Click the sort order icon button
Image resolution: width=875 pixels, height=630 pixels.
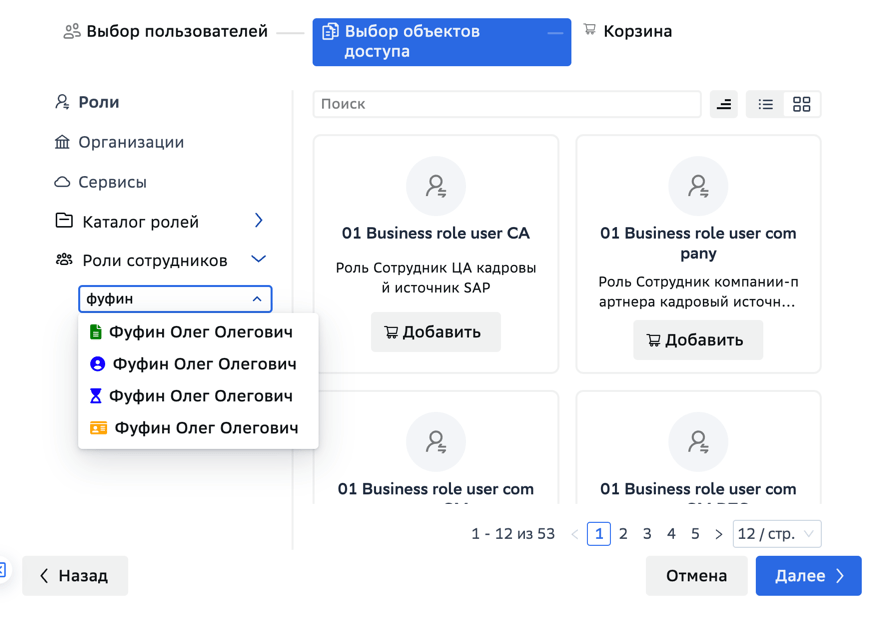point(724,104)
